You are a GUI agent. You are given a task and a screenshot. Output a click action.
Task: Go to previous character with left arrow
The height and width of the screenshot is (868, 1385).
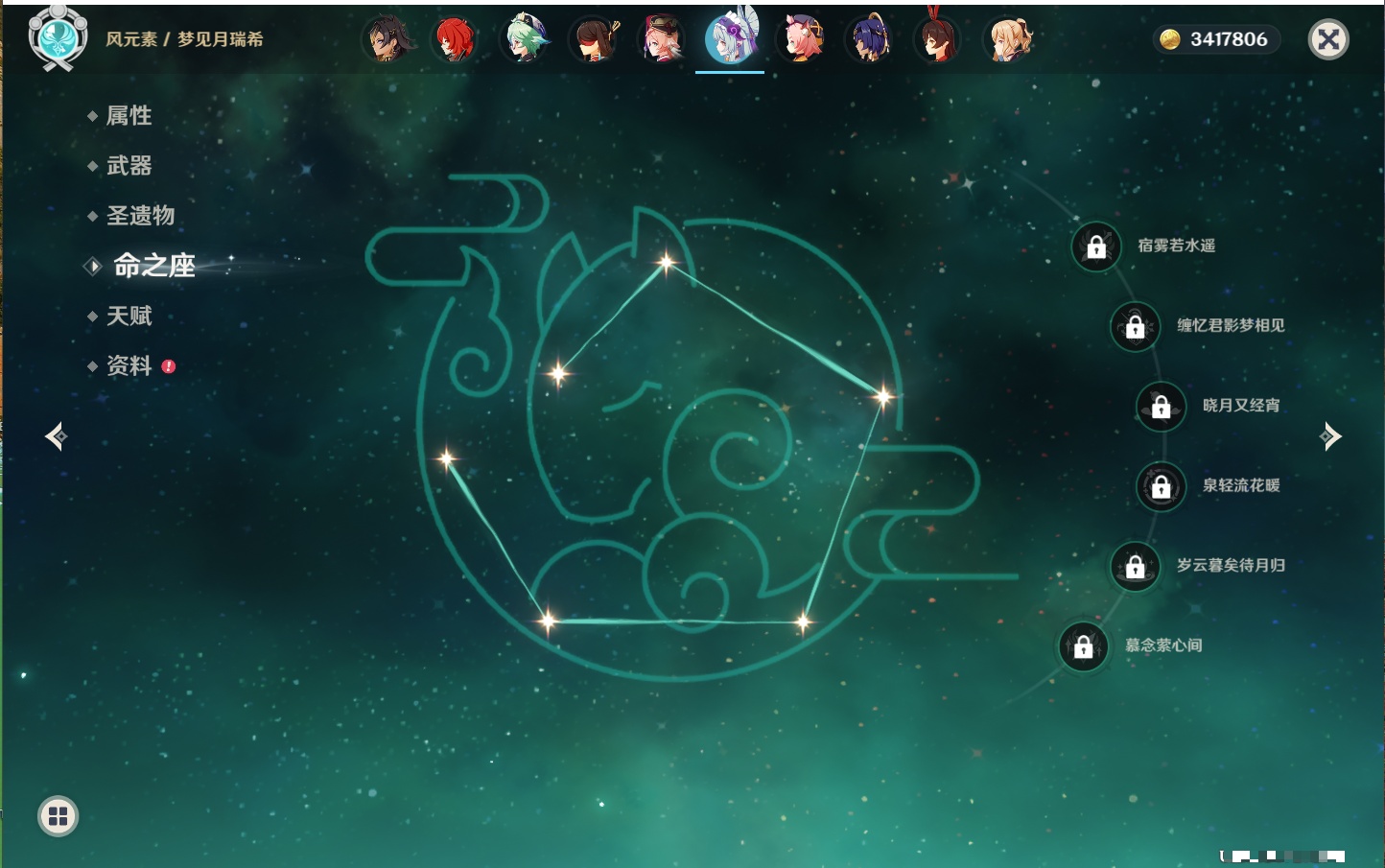(56, 436)
